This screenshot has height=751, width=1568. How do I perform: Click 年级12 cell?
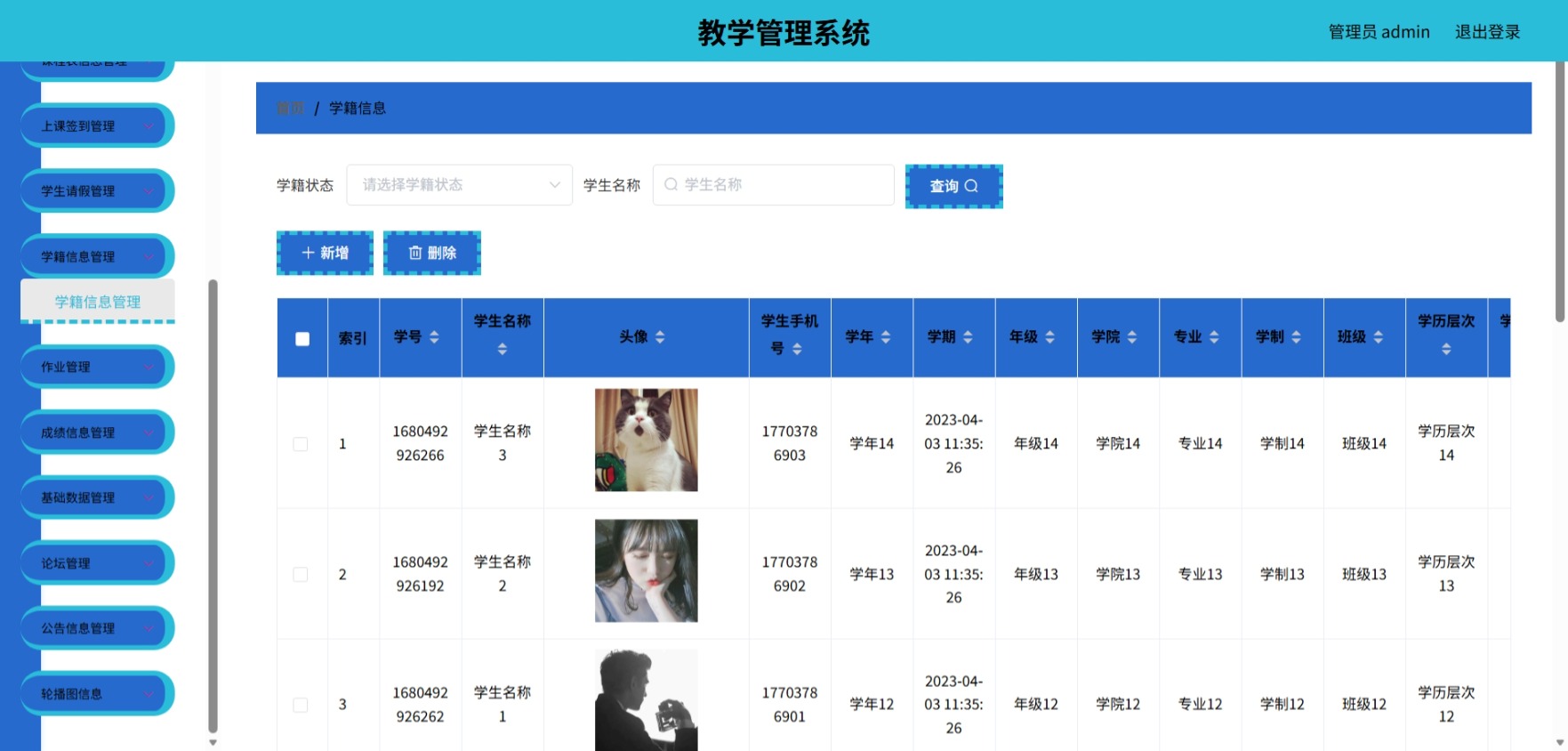point(1036,704)
